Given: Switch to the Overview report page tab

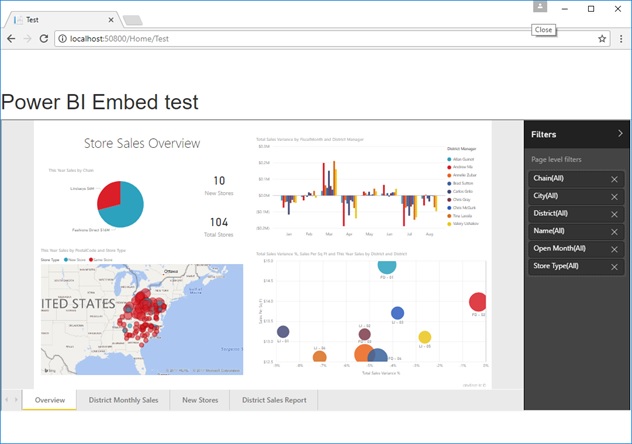Looking at the screenshot, I should coord(50,400).
